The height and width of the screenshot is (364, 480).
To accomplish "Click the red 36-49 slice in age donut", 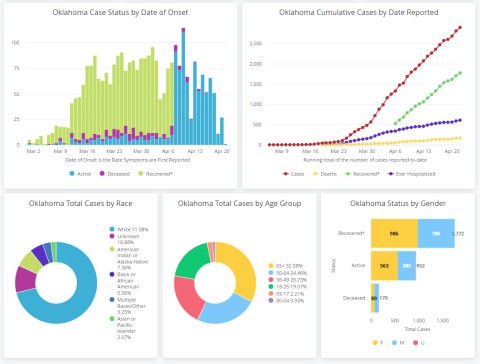I will click(189, 296).
